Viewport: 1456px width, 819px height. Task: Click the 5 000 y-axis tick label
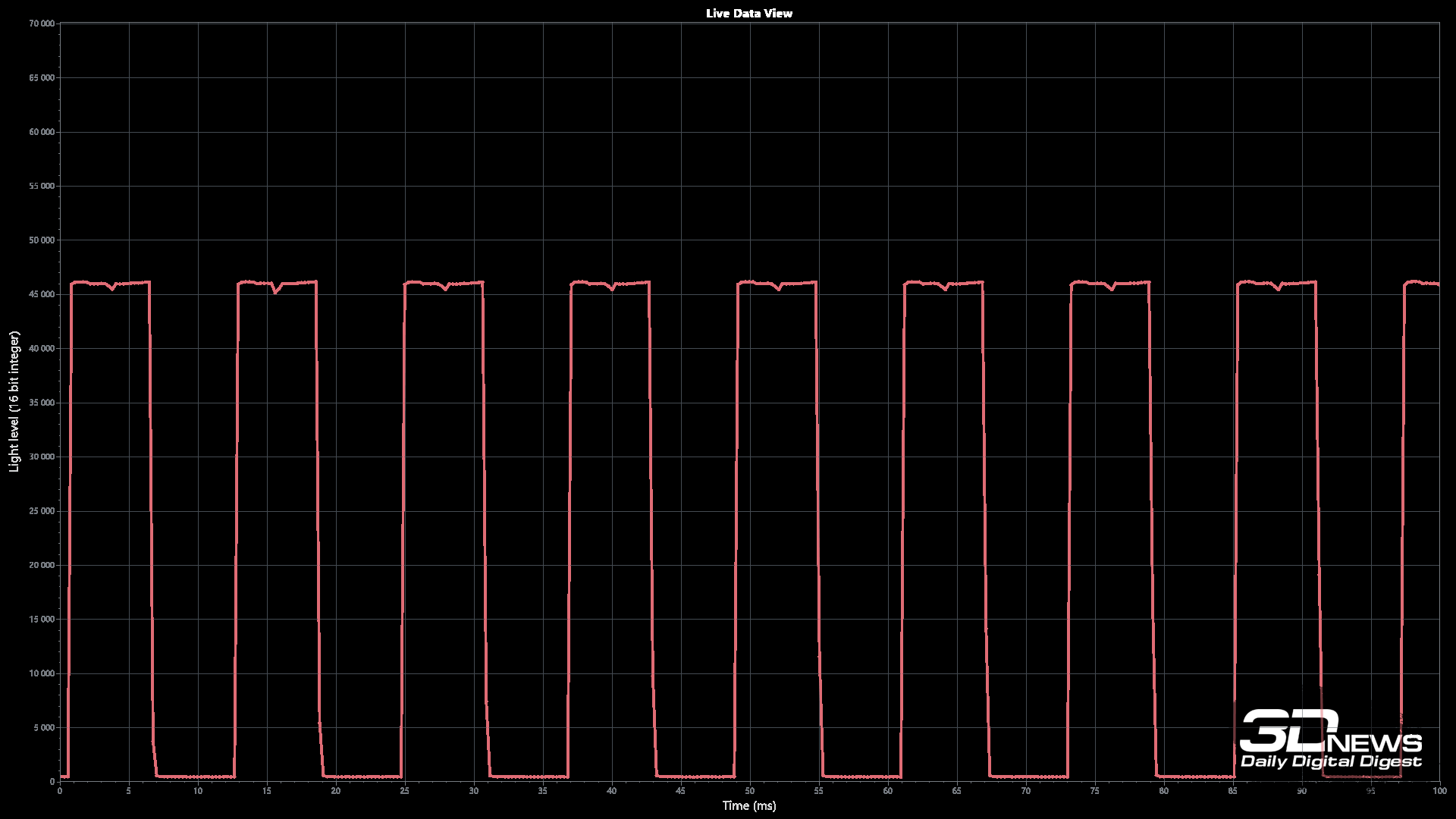44,728
